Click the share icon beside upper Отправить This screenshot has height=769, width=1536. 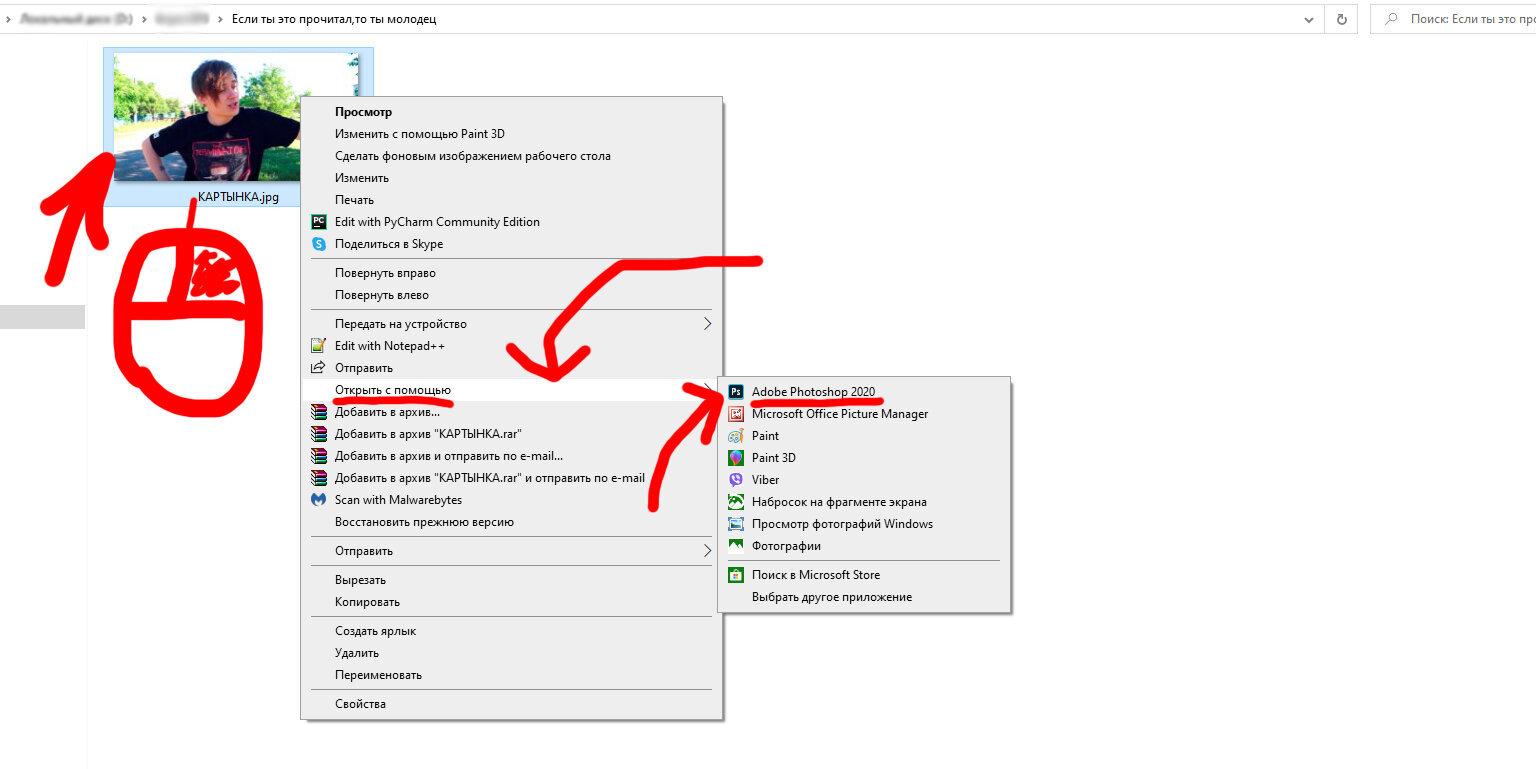(319, 368)
